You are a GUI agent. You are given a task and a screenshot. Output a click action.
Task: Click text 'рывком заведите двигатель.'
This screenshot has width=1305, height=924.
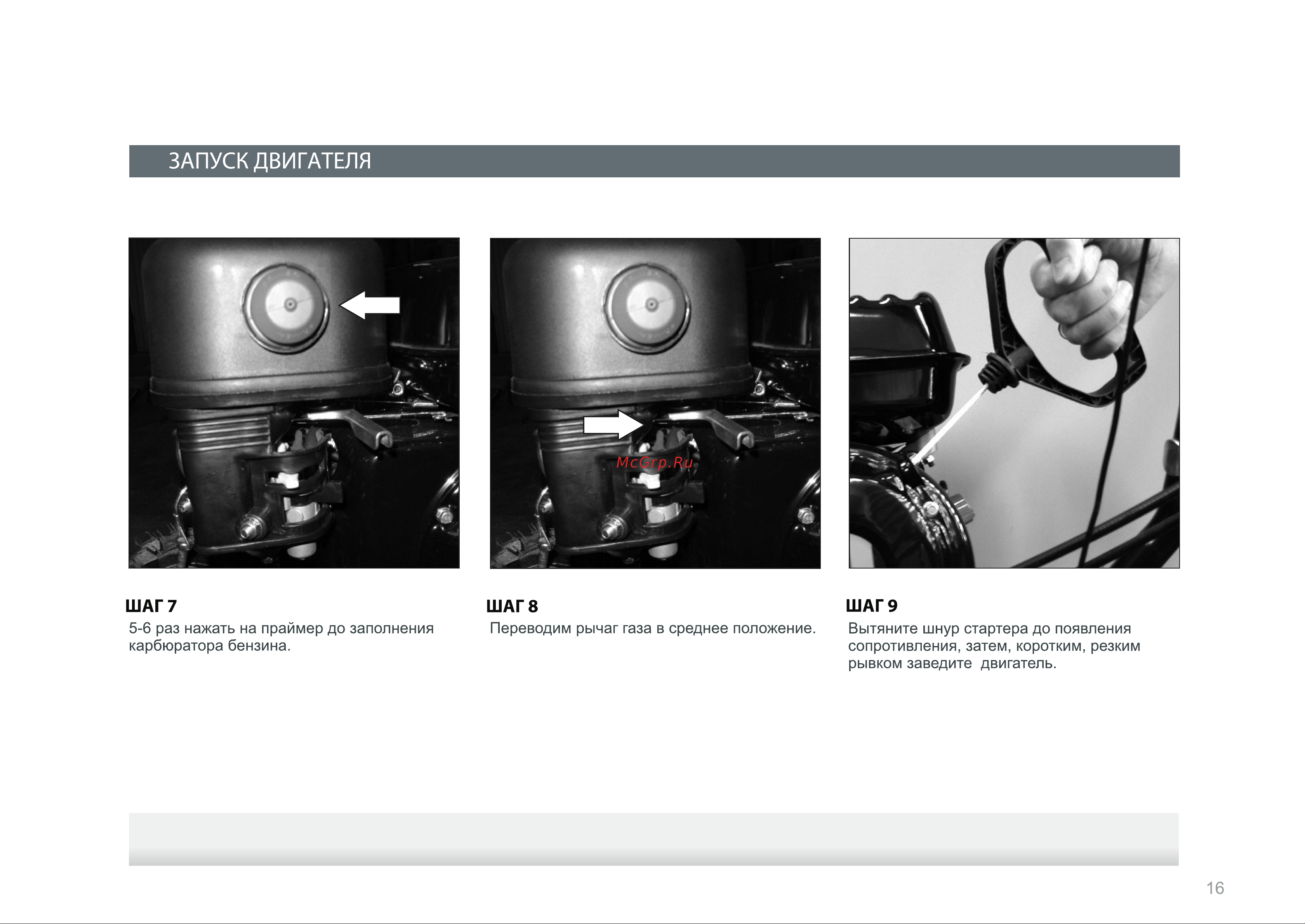click(x=952, y=664)
